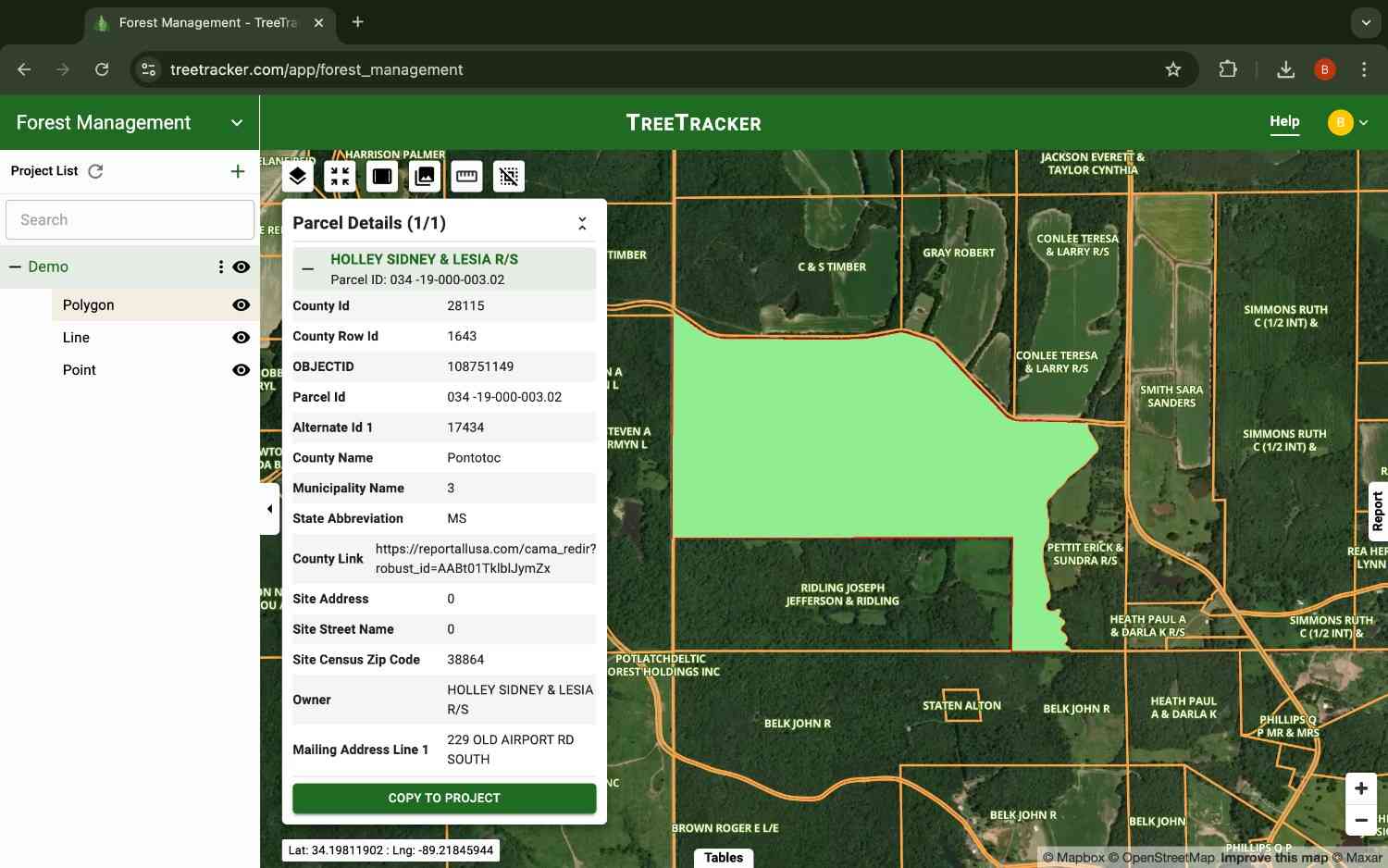
Task: Click the fit-to-extent map tool
Action: (x=340, y=176)
